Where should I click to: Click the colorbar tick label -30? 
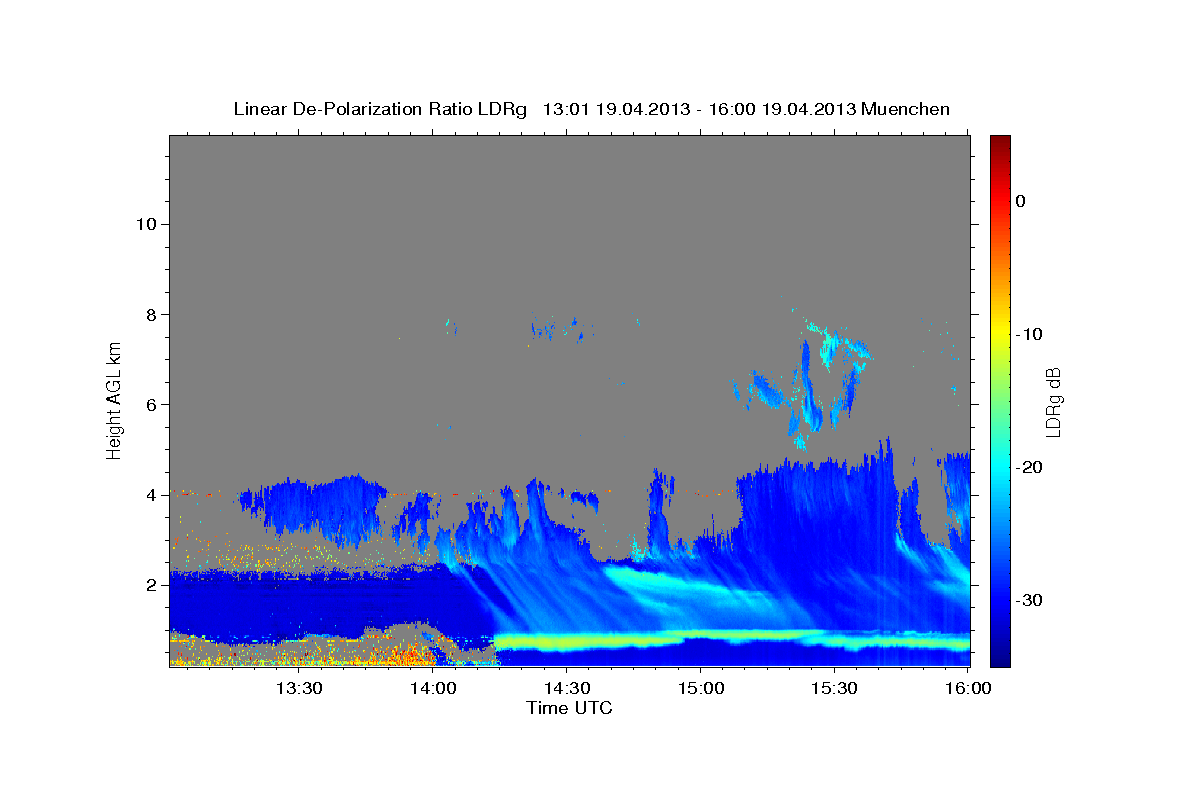point(1029,600)
